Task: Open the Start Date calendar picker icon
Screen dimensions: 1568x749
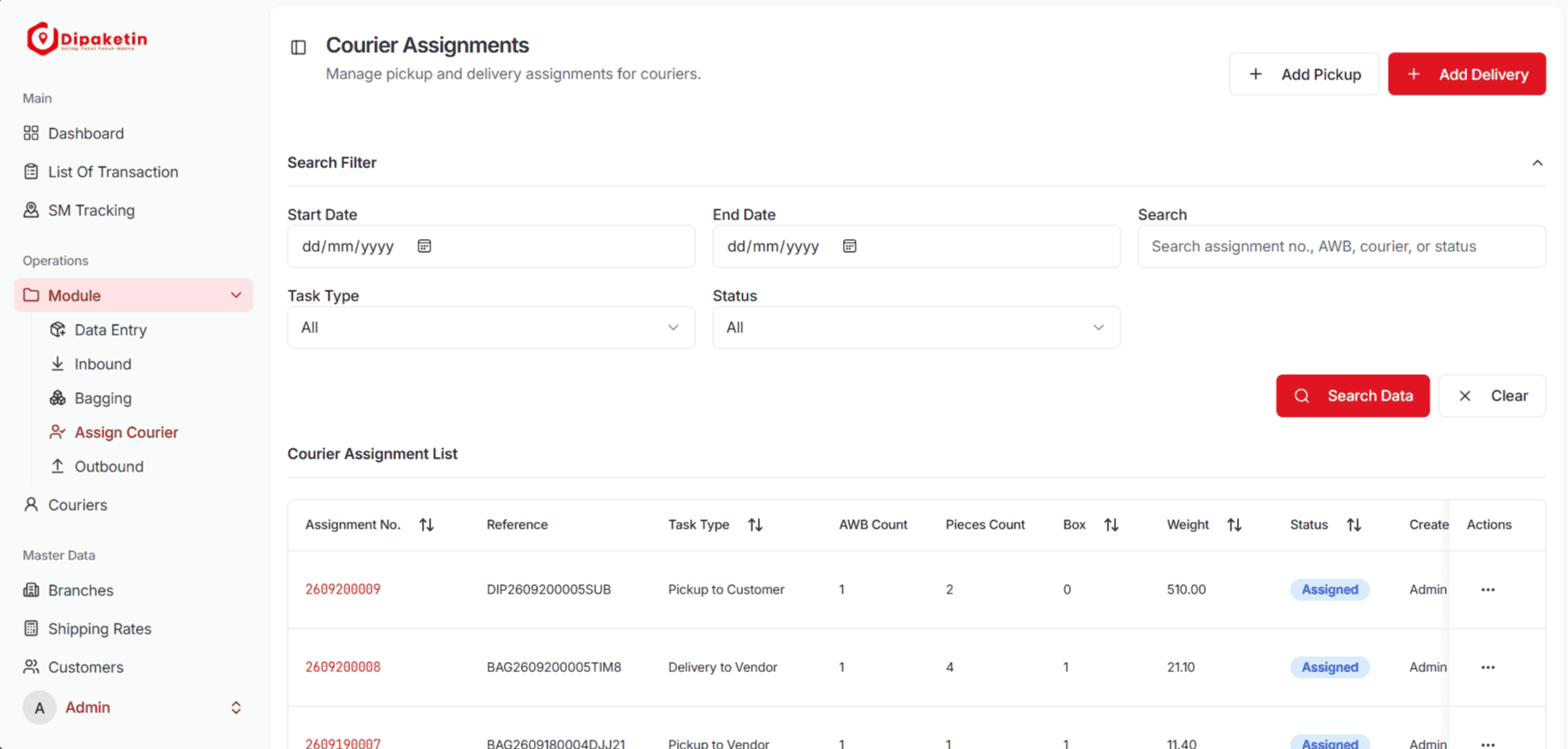Action: click(x=424, y=246)
